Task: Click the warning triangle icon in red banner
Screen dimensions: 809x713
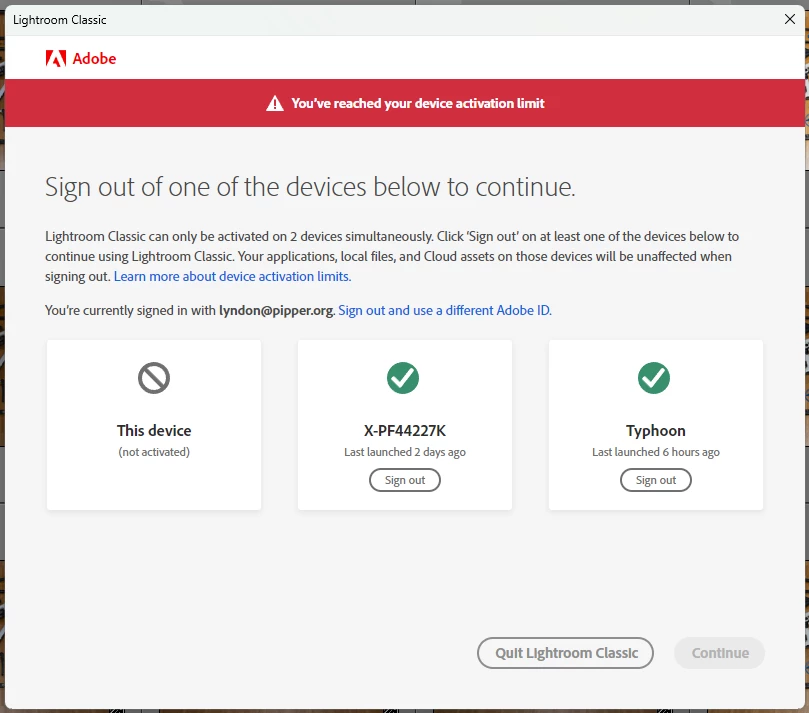Action: pyautogui.click(x=274, y=103)
